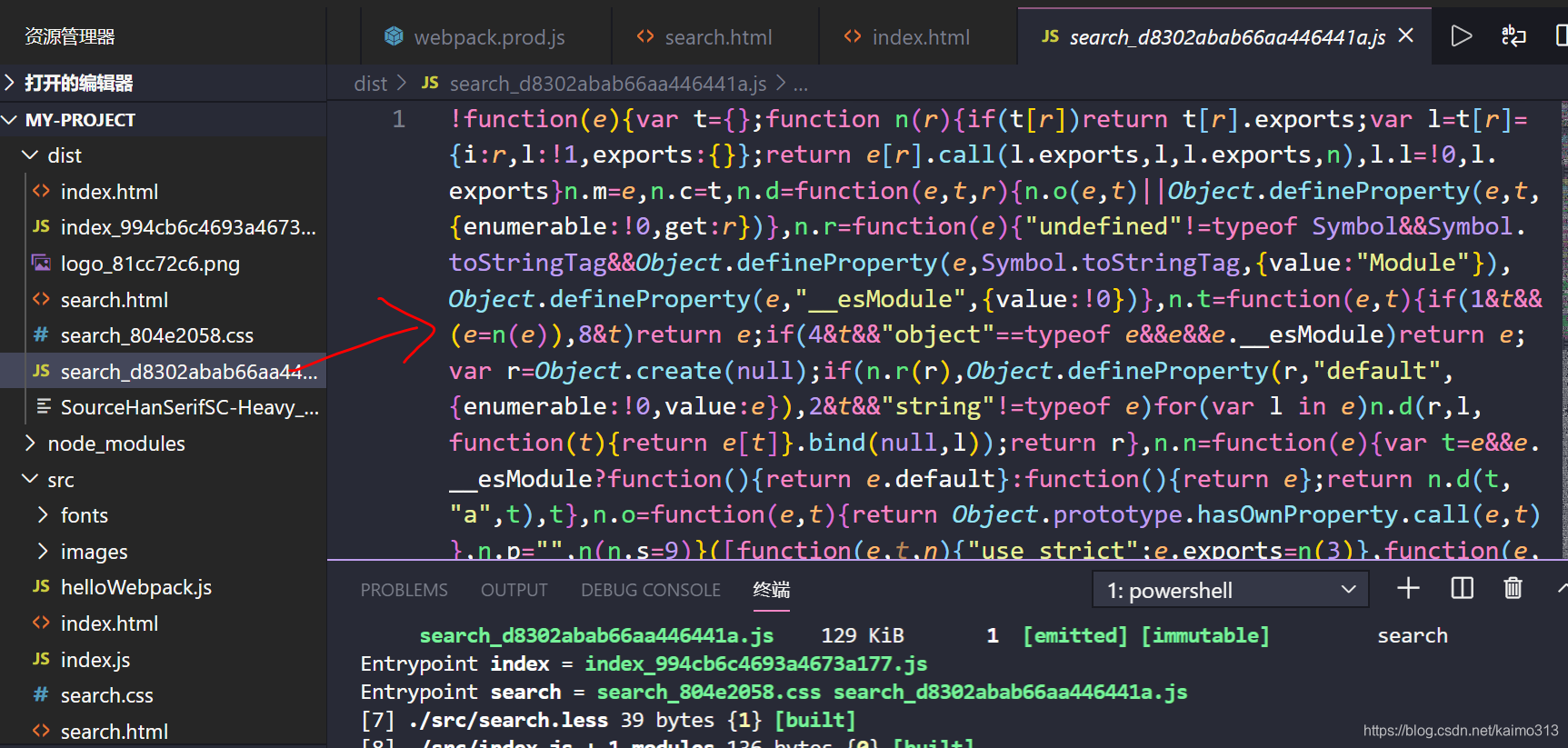This screenshot has width=1568, height=748.
Task: Close the search_d8302abab66aa446441a.js tab
Action: tap(1406, 35)
